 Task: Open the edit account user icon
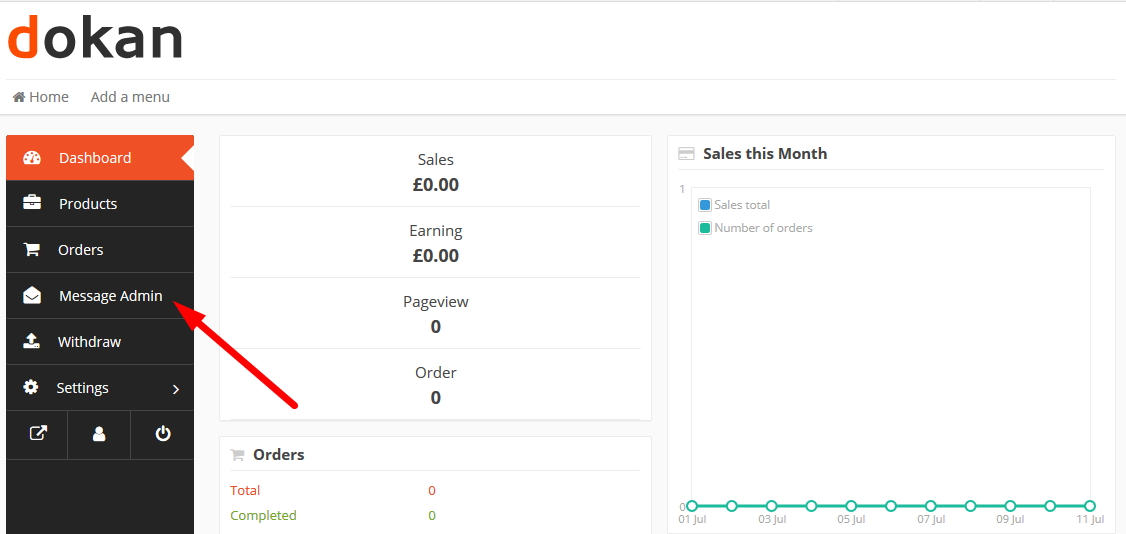click(x=99, y=434)
